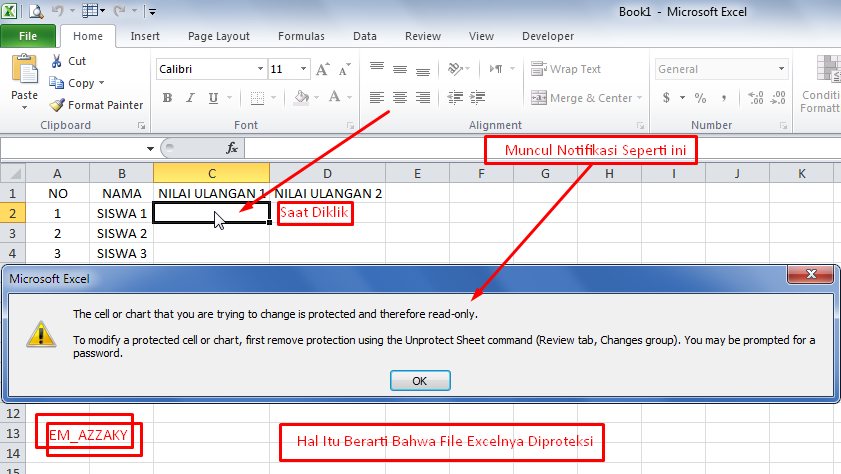
Task: Set Top Align for cell text
Action: click(377, 68)
